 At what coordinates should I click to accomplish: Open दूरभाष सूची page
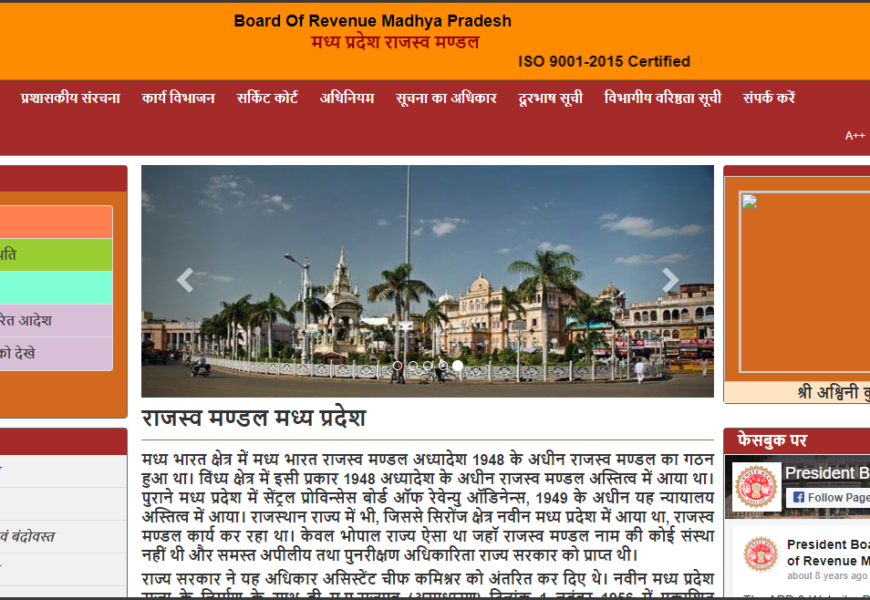(550, 98)
